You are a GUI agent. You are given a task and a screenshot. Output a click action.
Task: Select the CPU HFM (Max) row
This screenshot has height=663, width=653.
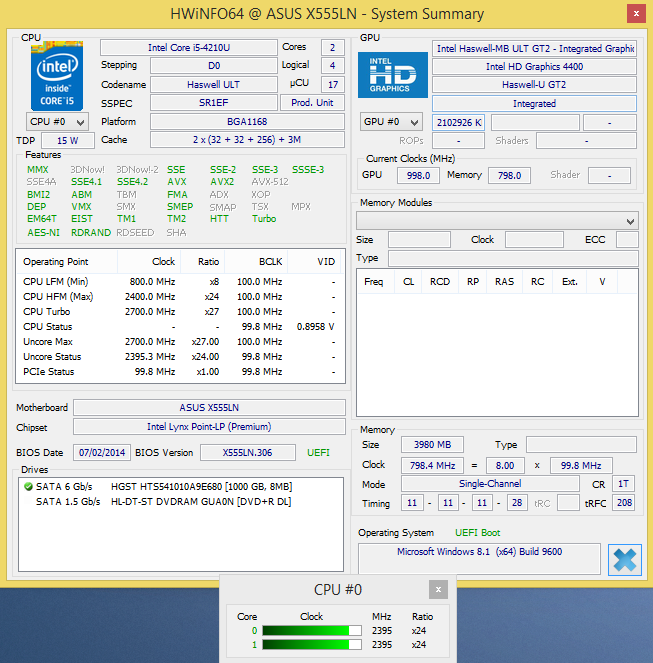point(180,297)
